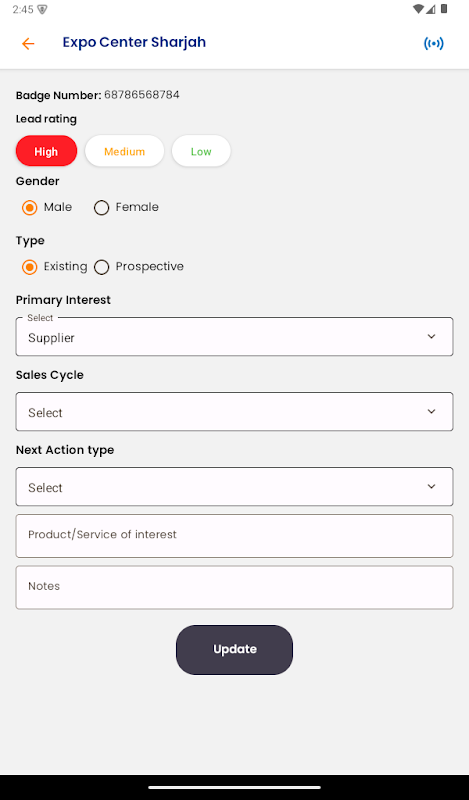
Task: Open the Sales Cycle dropdown
Action: pyautogui.click(x=234, y=412)
